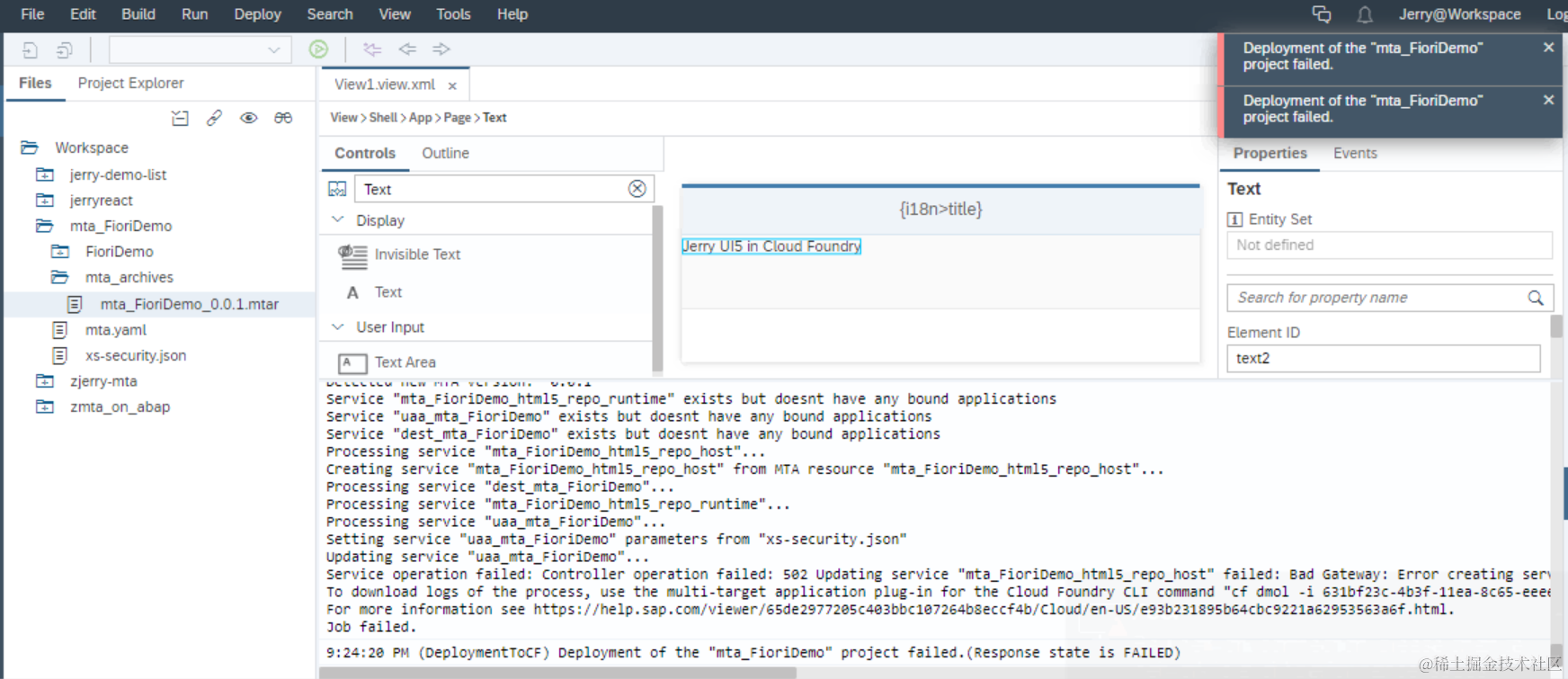The height and width of the screenshot is (679, 1568).
Task: Collapse the mta_FioriDemo folder
Action: [x=45, y=226]
